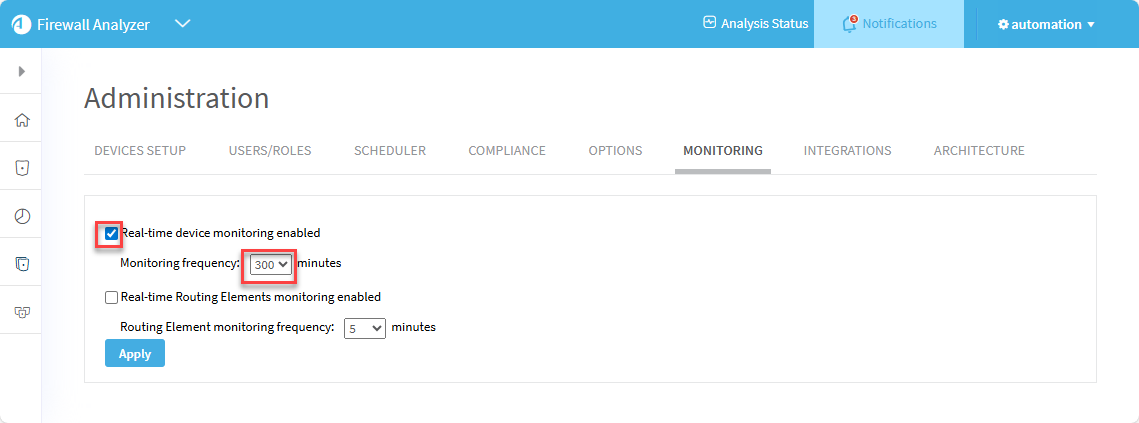Screen dimensions: 1139x423
Task: Expand the sidebar with the arrow
Action: pos(21,71)
